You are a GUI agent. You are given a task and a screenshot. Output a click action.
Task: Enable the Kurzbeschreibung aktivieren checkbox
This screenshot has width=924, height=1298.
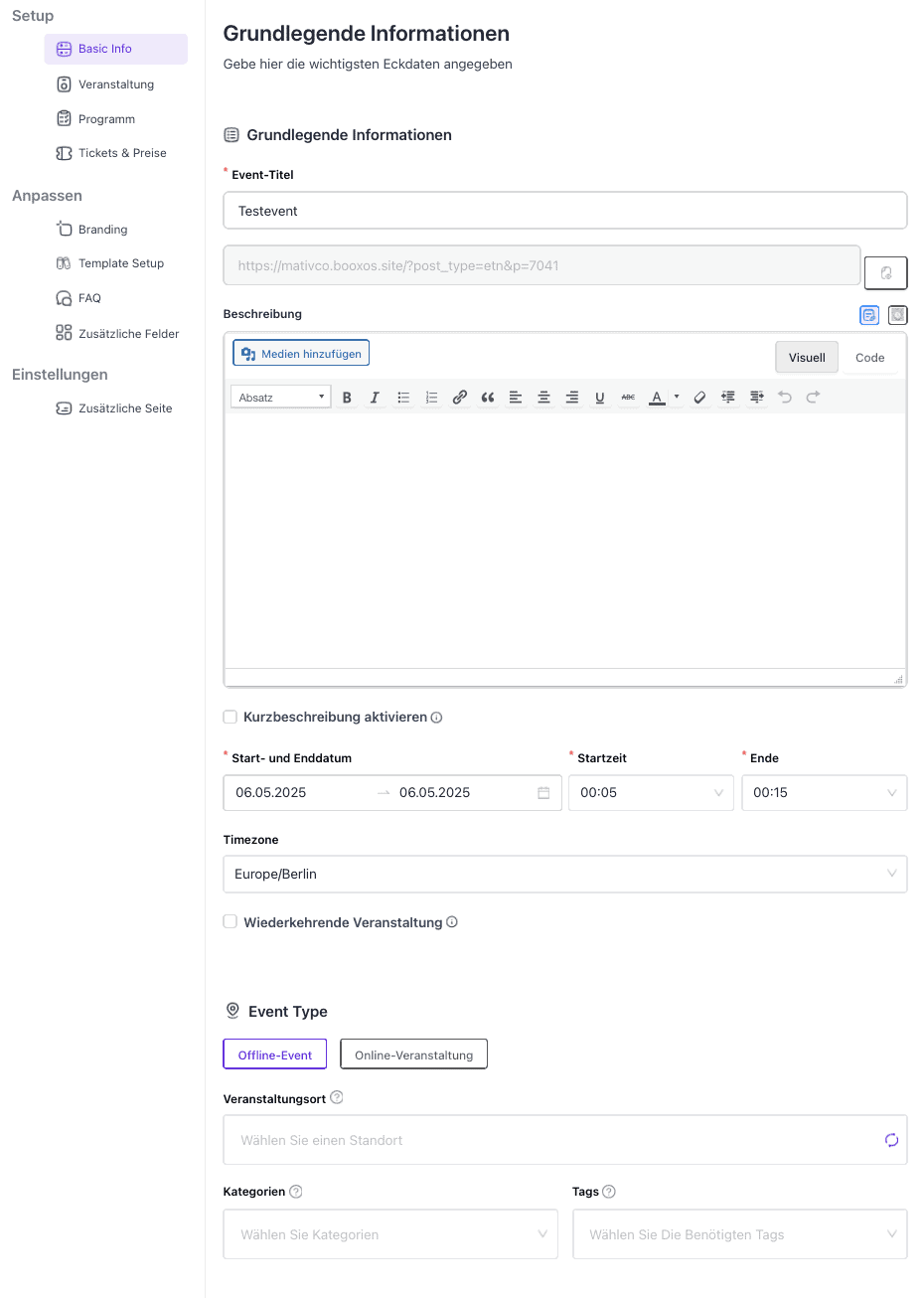tap(231, 717)
